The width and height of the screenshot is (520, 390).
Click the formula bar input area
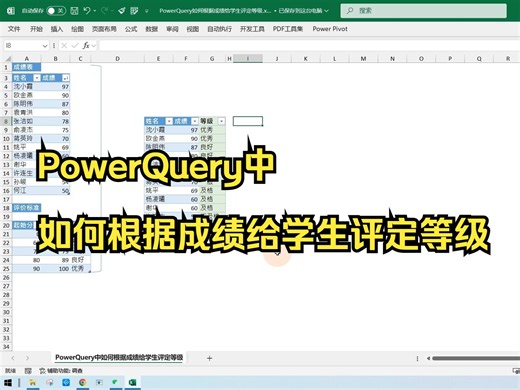309,46
